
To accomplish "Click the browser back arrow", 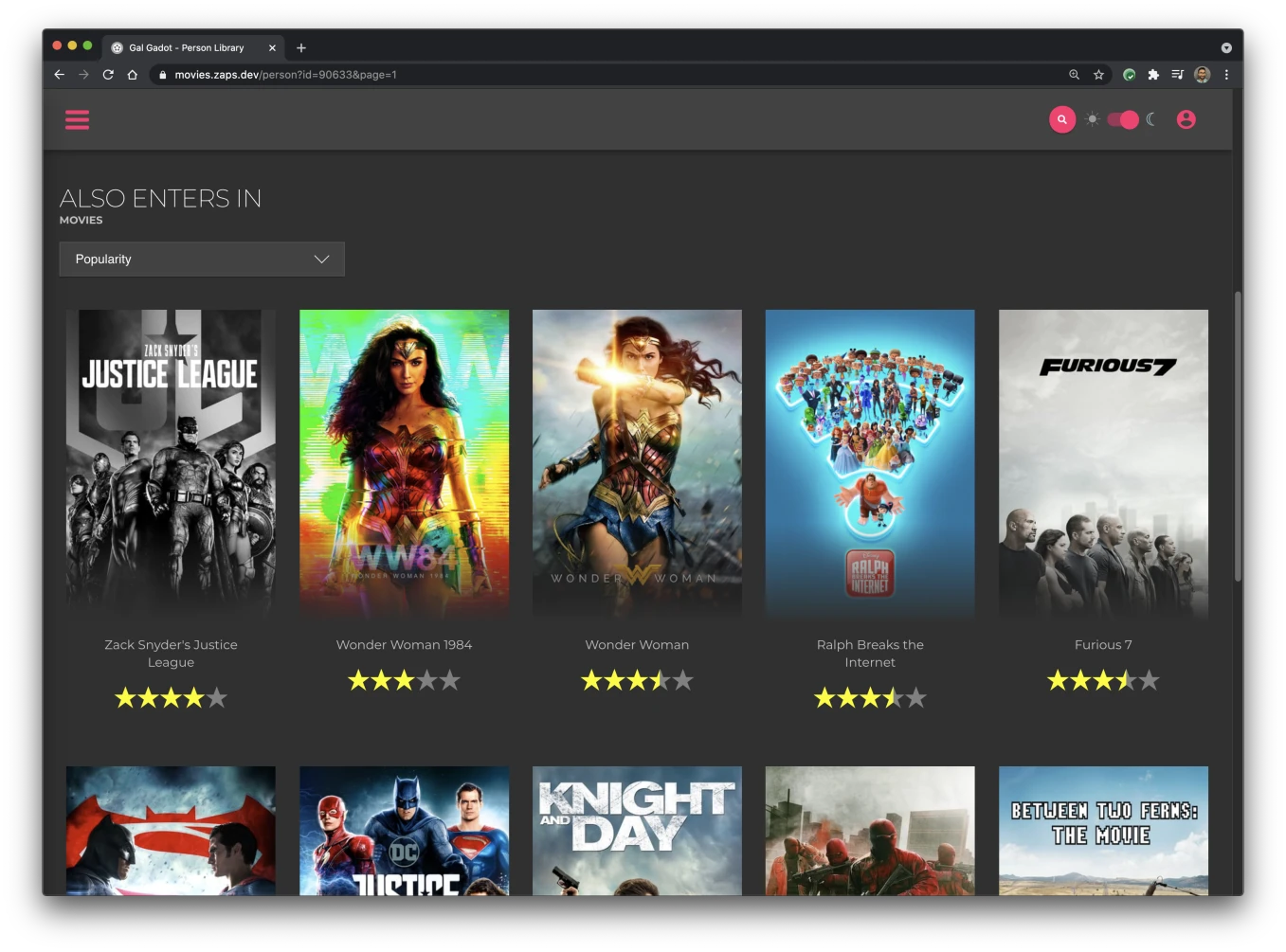I will [x=60, y=75].
